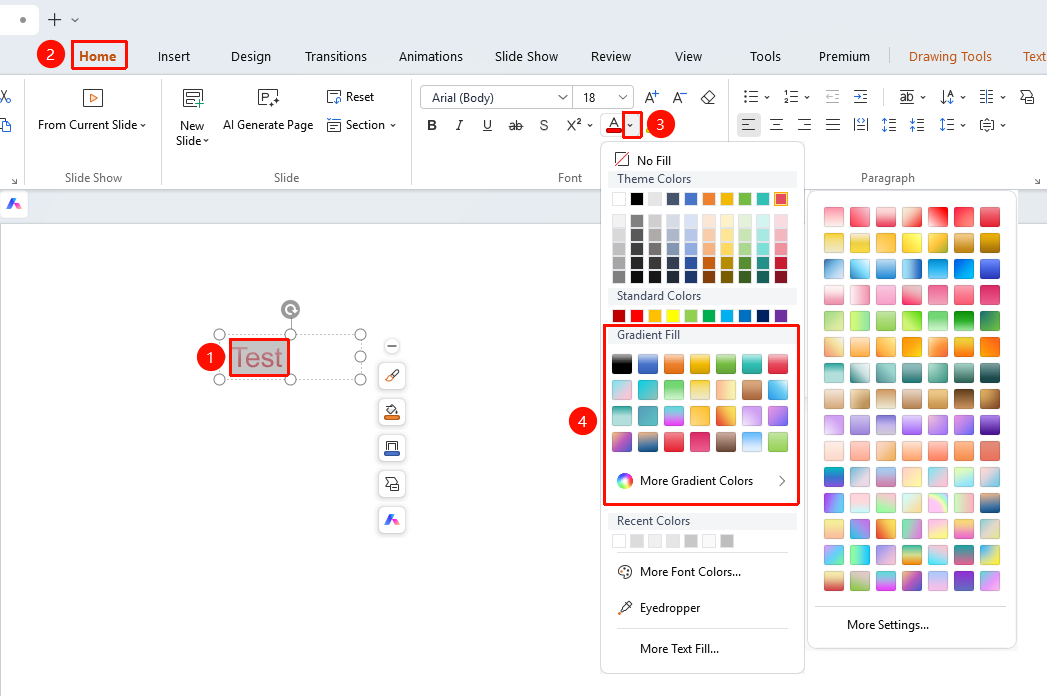This screenshot has width=1047, height=696.
Task: Decrease font size with A- icon
Action: 679,98
